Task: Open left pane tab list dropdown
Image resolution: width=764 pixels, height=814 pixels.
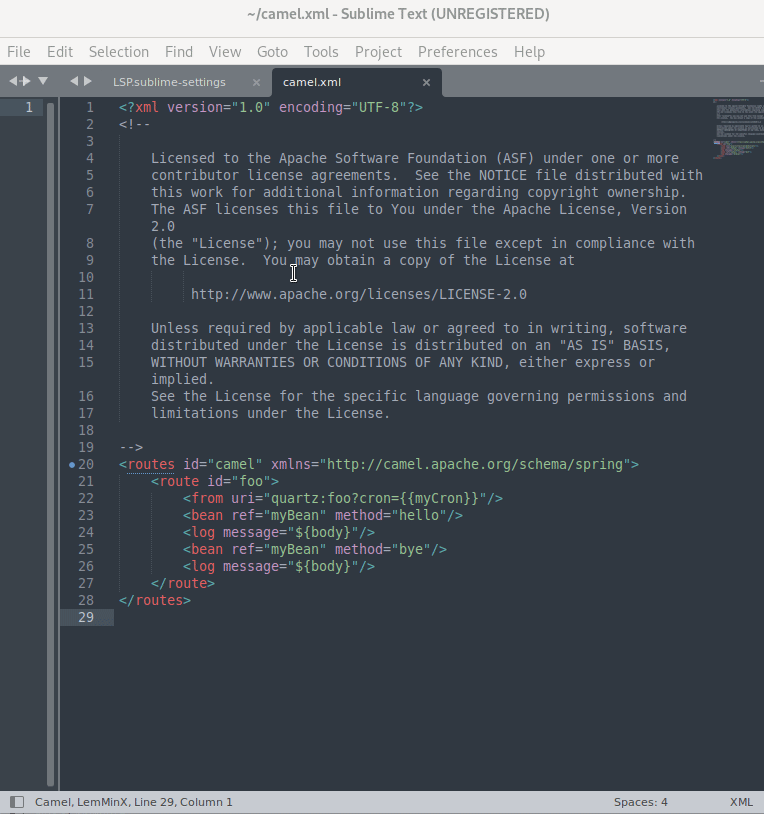Action: (x=43, y=81)
